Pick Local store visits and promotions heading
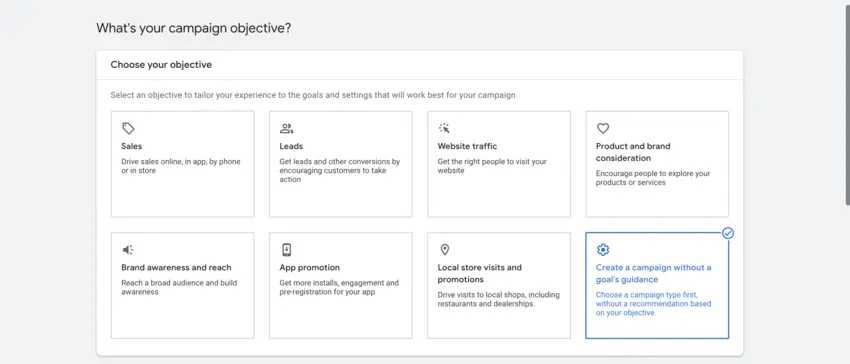This screenshot has width=850, height=364. pos(480,273)
